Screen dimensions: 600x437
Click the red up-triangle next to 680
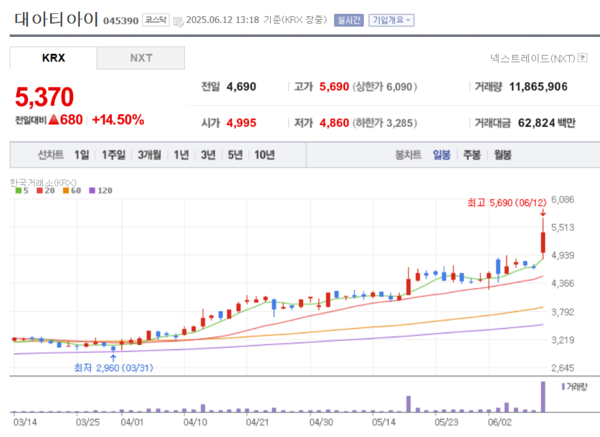(54, 120)
